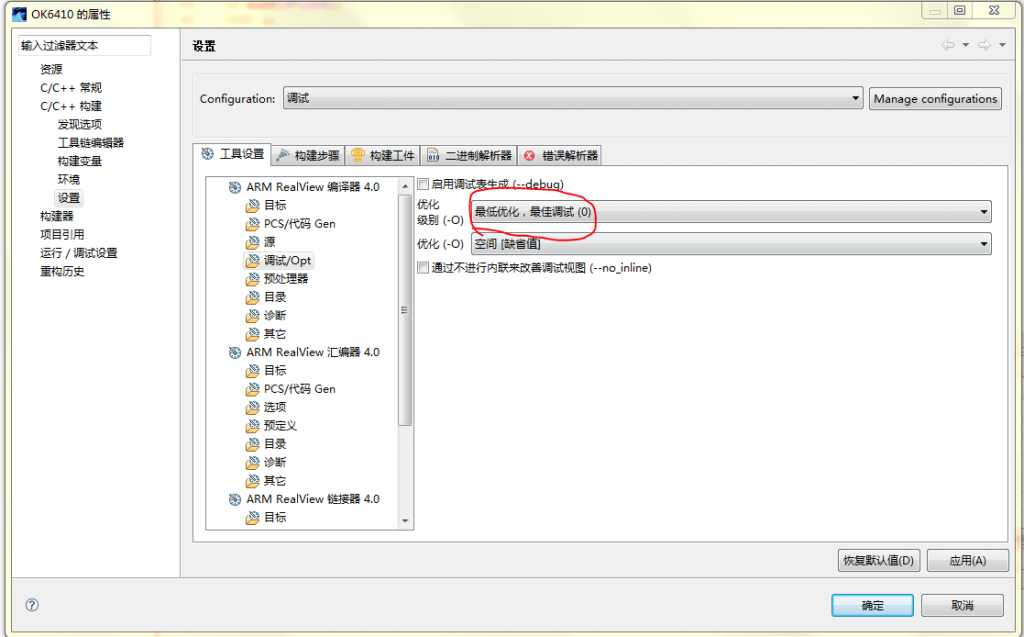Click icon beside 预定义 option
Viewport: 1024px width, 637px height.
[x=253, y=426]
